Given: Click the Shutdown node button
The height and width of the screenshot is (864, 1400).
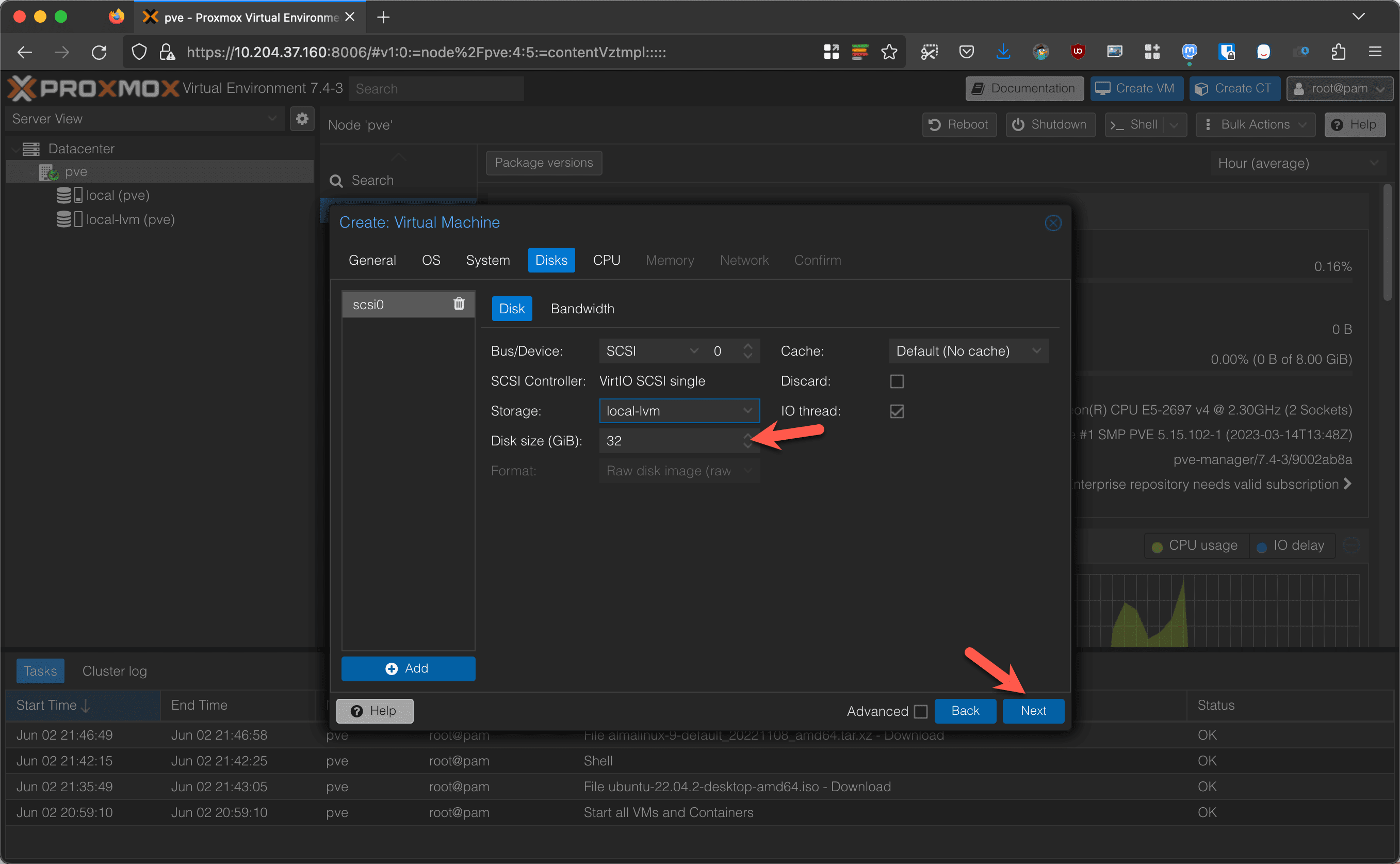Looking at the screenshot, I should click(1051, 124).
